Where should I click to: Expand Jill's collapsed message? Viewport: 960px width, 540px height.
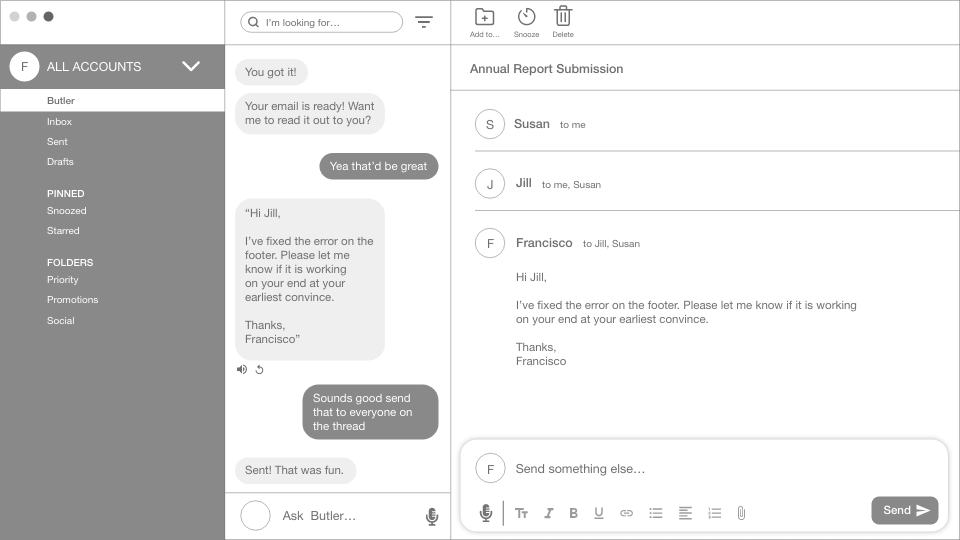click(x=717, y=184)
